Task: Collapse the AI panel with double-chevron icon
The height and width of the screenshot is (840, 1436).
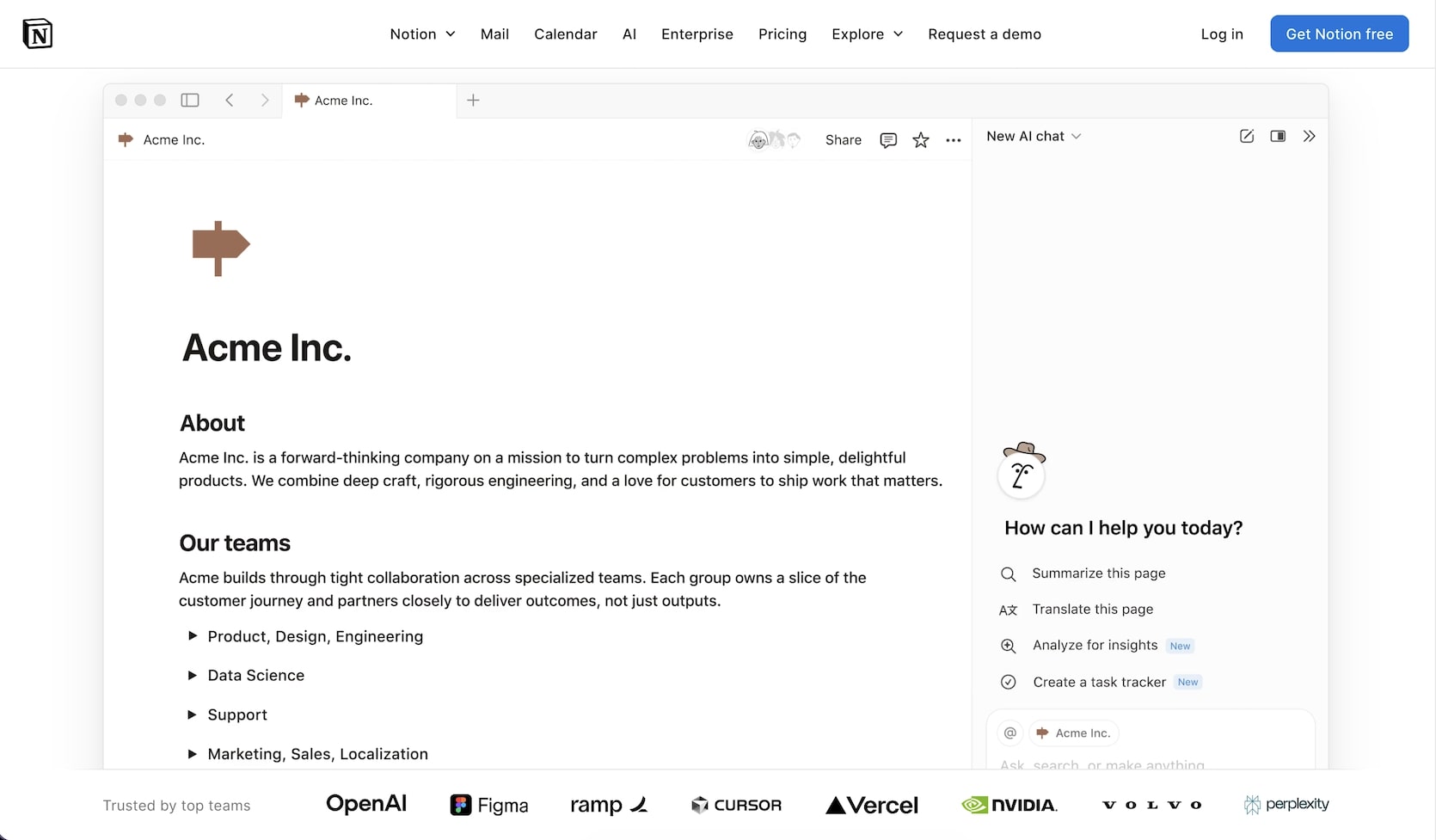Action: click(1309, 136)
